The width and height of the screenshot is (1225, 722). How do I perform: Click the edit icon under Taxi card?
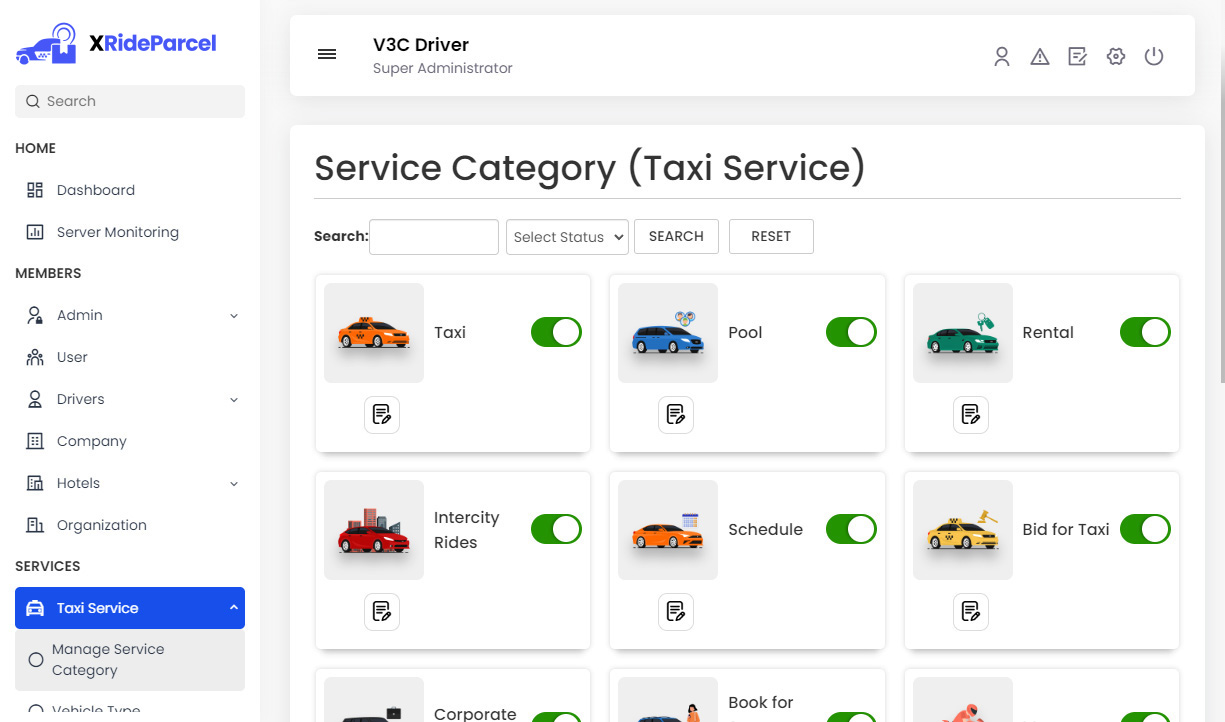(381, 415)
